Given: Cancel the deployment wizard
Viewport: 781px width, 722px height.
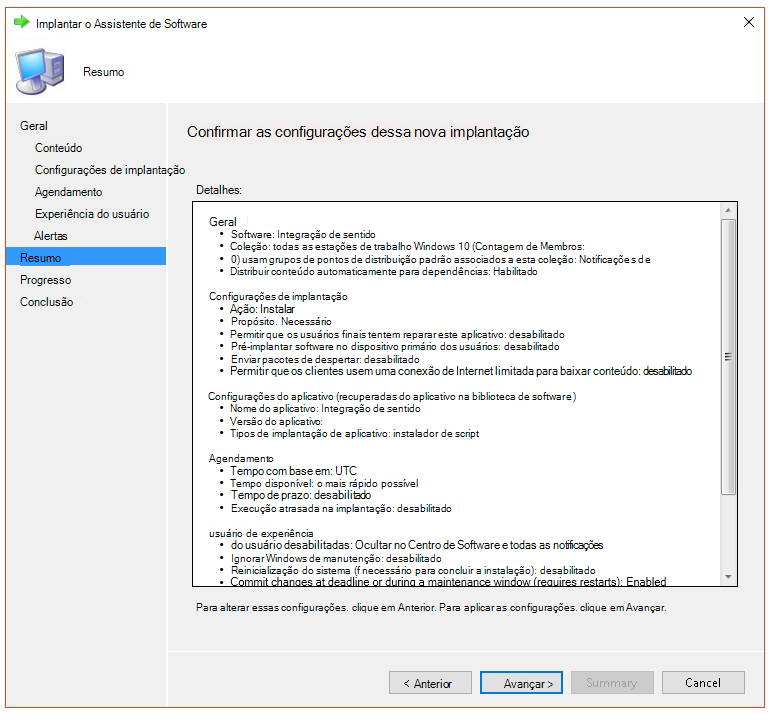Looking at the screenshot, I should 703,683.
